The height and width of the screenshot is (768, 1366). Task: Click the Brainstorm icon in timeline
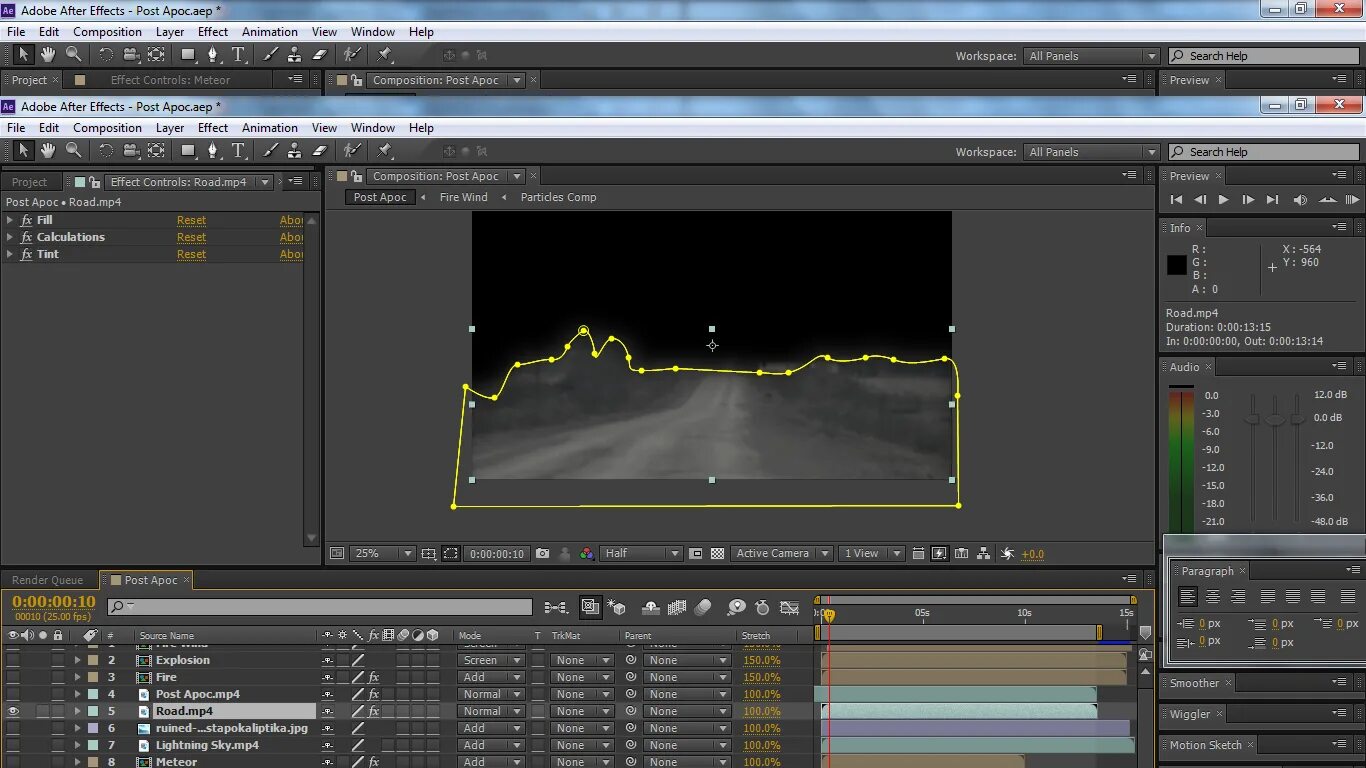tap(737, 607)
